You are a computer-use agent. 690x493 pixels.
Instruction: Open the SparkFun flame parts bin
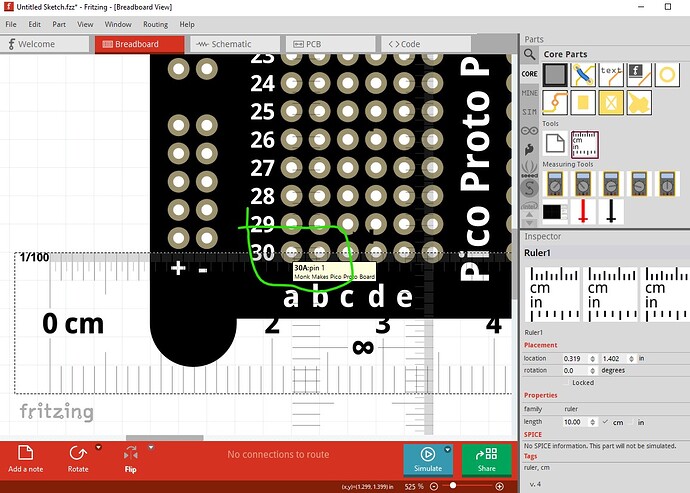529,150
